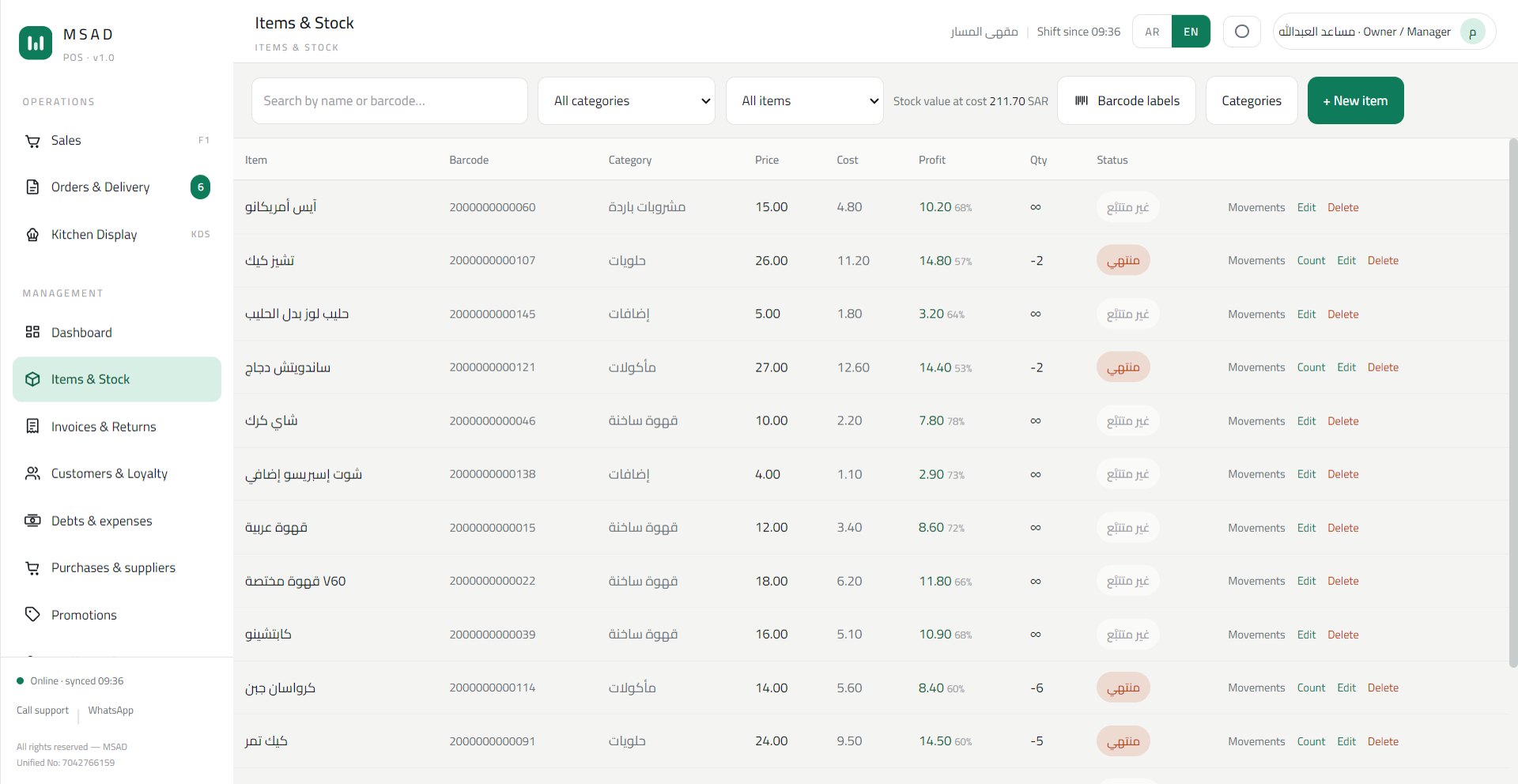Click Call support link
The height and width of the screenshot is (784, 1518).
pyautogui.click(x=43, y=710)
